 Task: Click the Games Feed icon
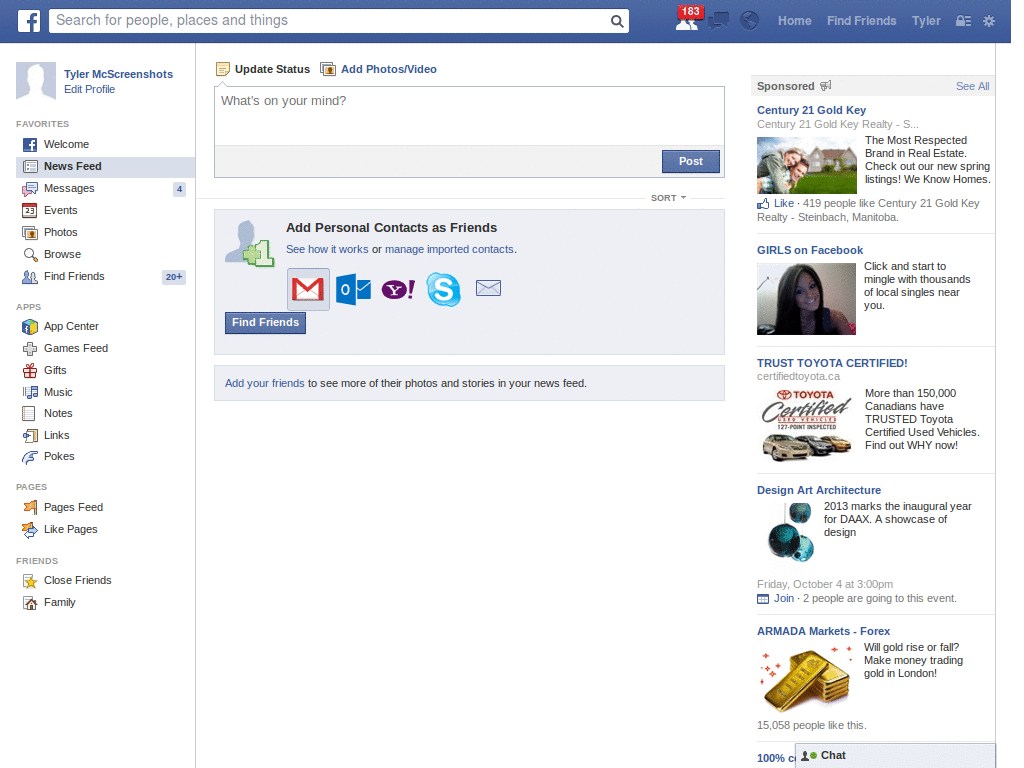point(30,349)
